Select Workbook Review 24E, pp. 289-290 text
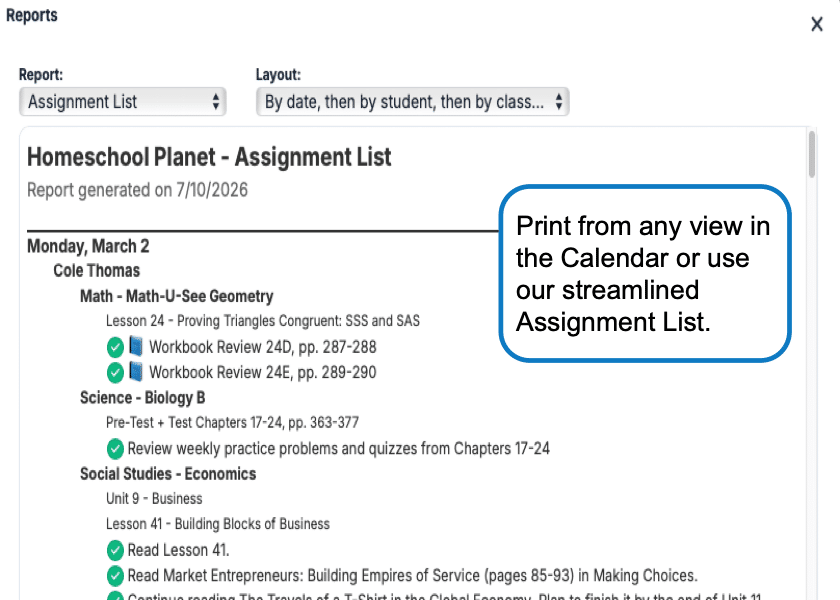This screenshot has height=600, width=840. click(x=262, y=372)
